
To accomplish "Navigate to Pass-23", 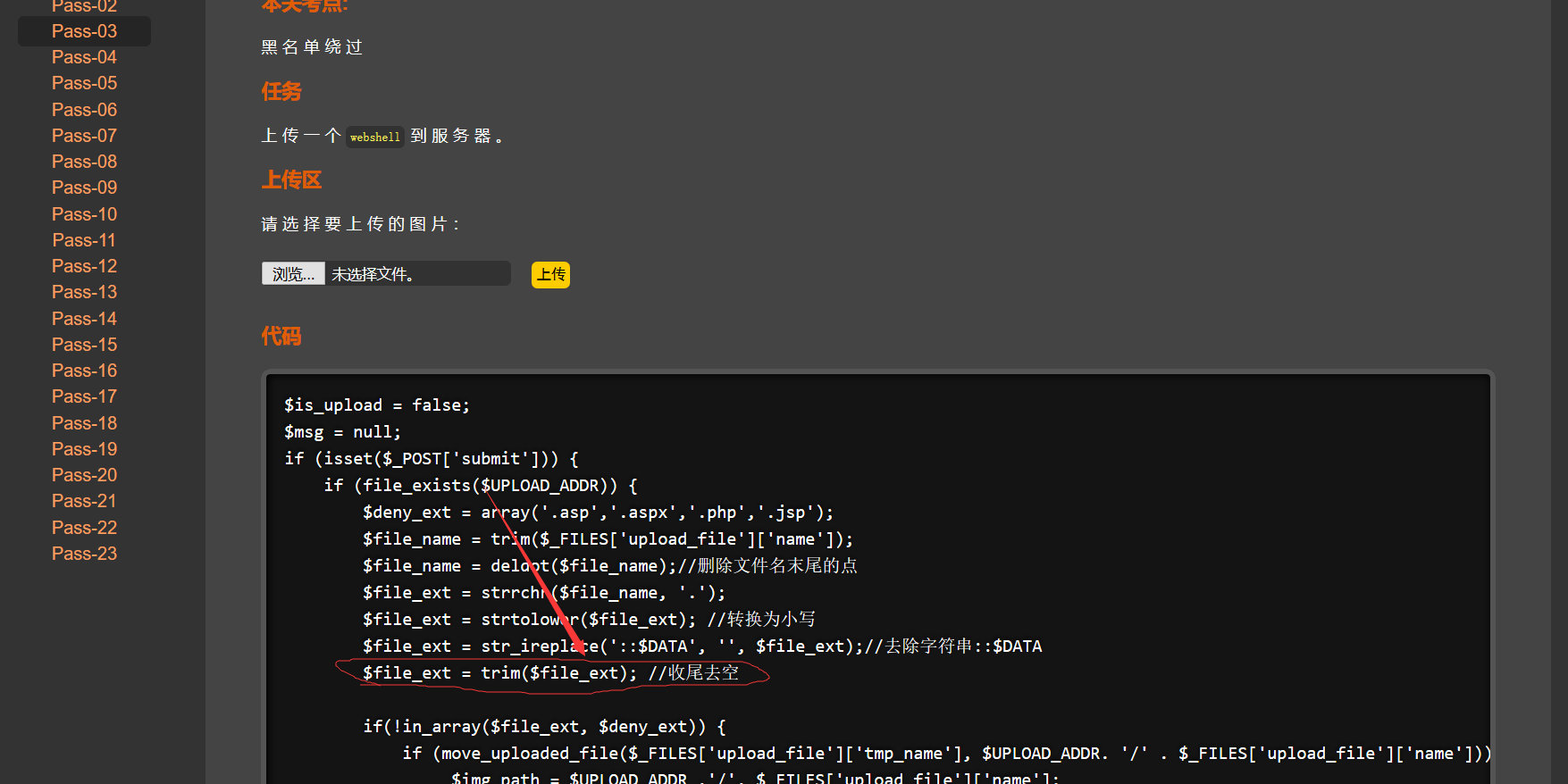I will 84,554.
